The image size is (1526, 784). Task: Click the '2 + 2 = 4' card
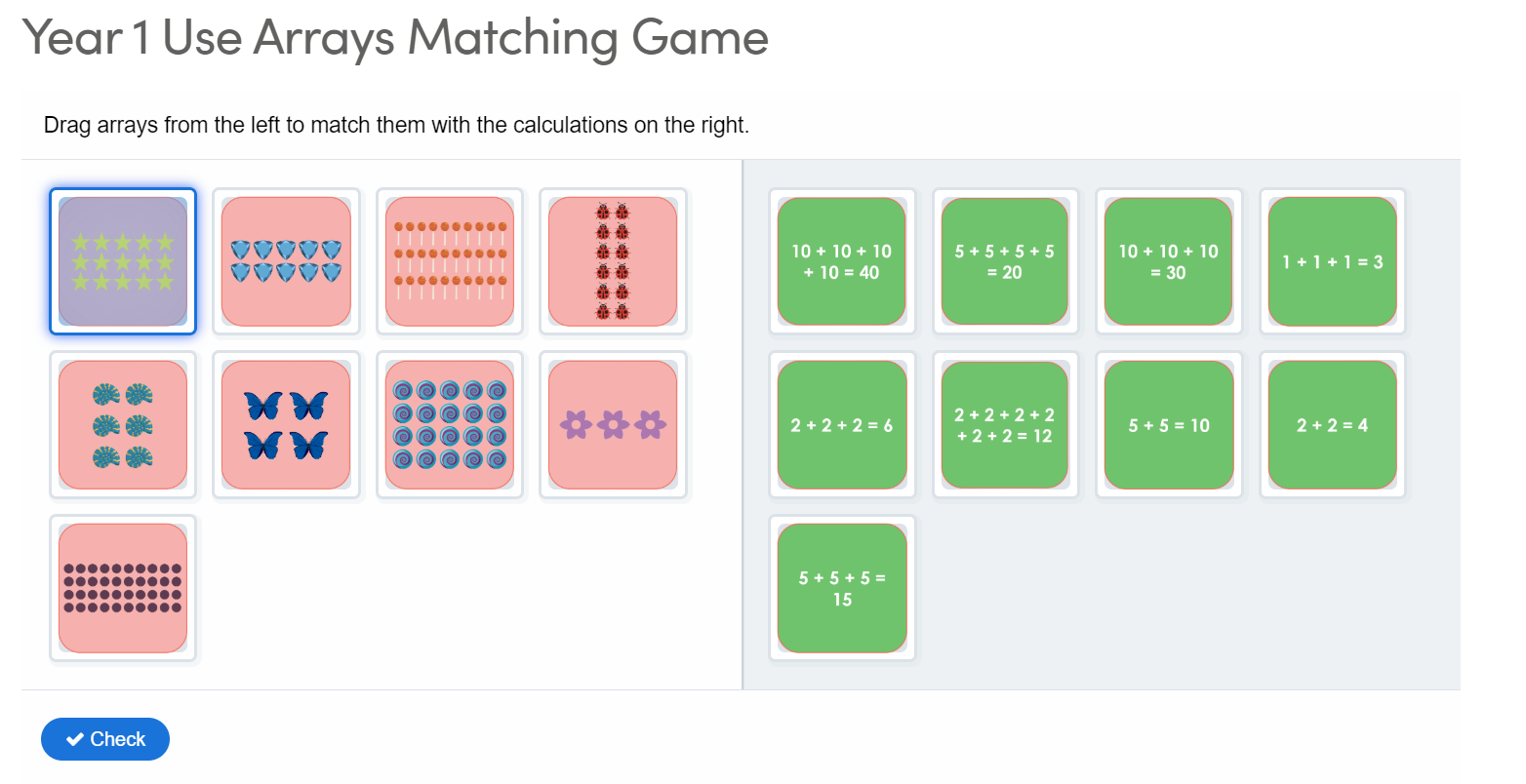pos(1332,424)
